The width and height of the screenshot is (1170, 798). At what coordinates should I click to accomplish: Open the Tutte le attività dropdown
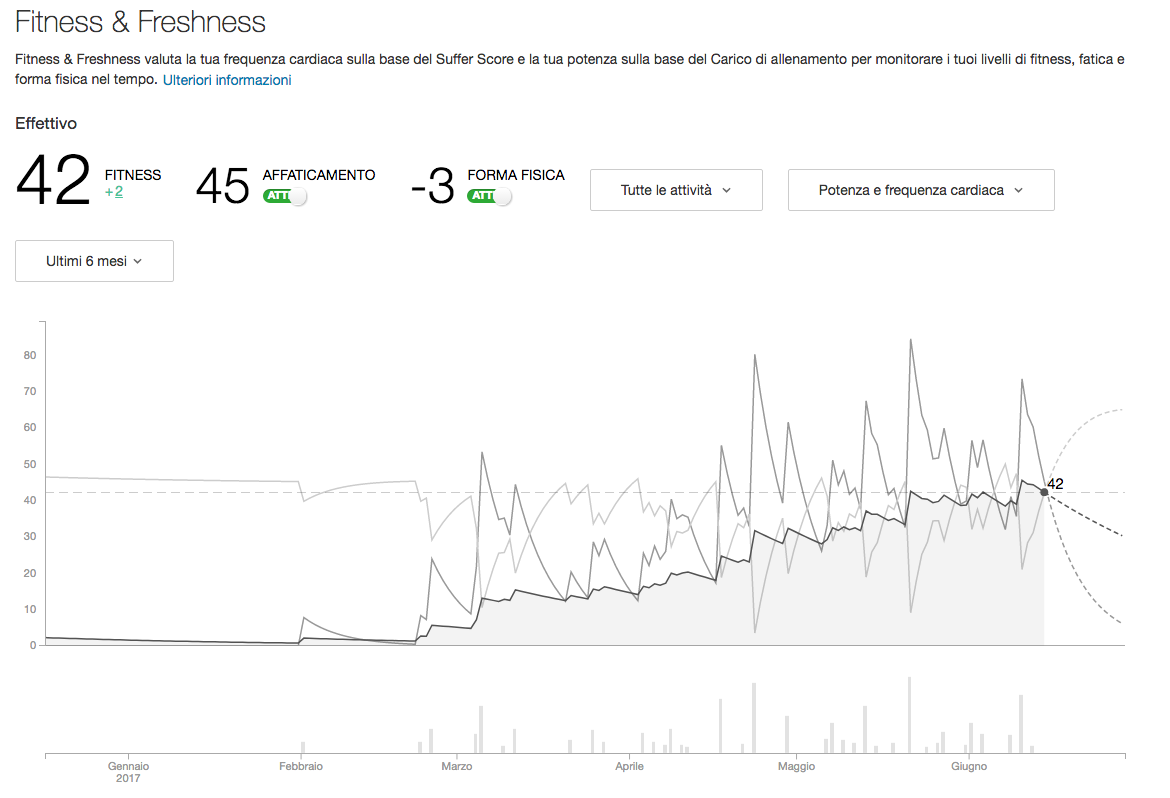[676, 190]
